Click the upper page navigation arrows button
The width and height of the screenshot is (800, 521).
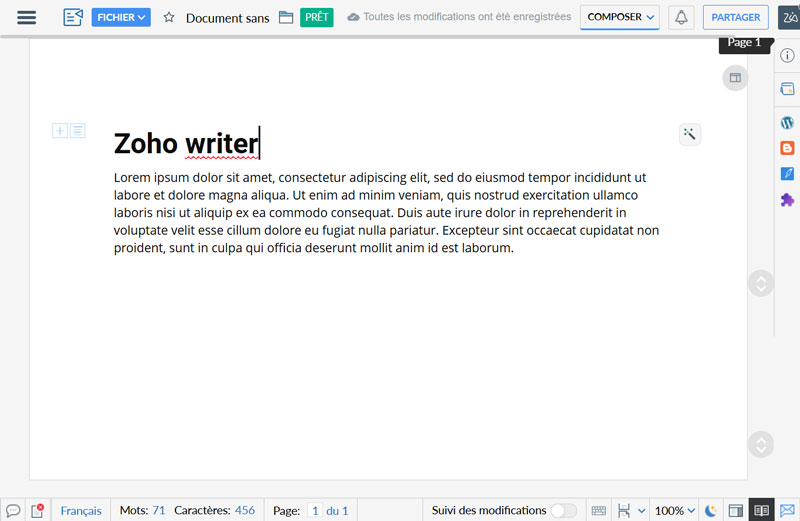tap(761, 283)
